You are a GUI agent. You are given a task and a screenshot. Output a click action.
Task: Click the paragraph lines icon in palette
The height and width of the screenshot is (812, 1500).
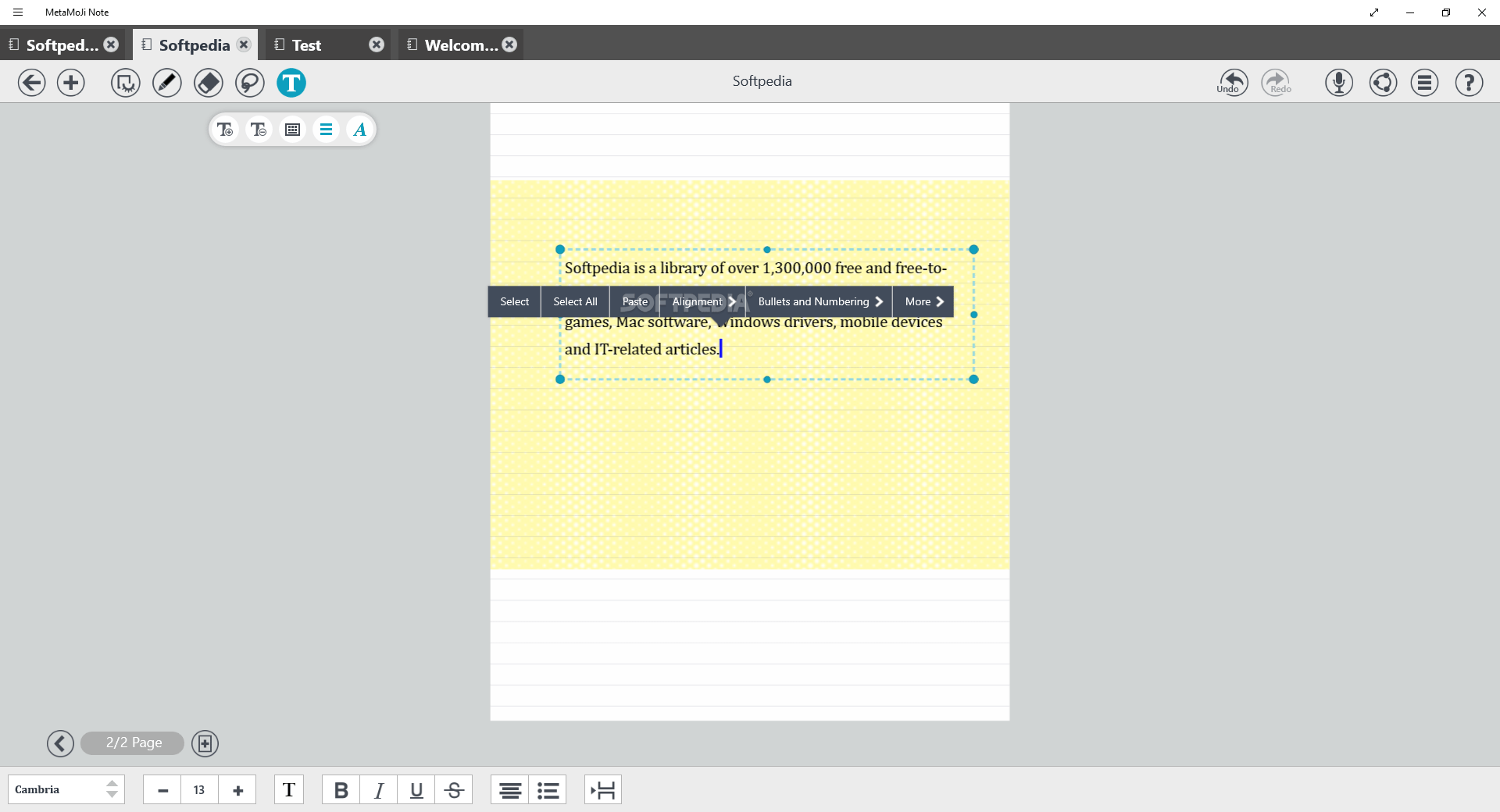tap(327, 130)
